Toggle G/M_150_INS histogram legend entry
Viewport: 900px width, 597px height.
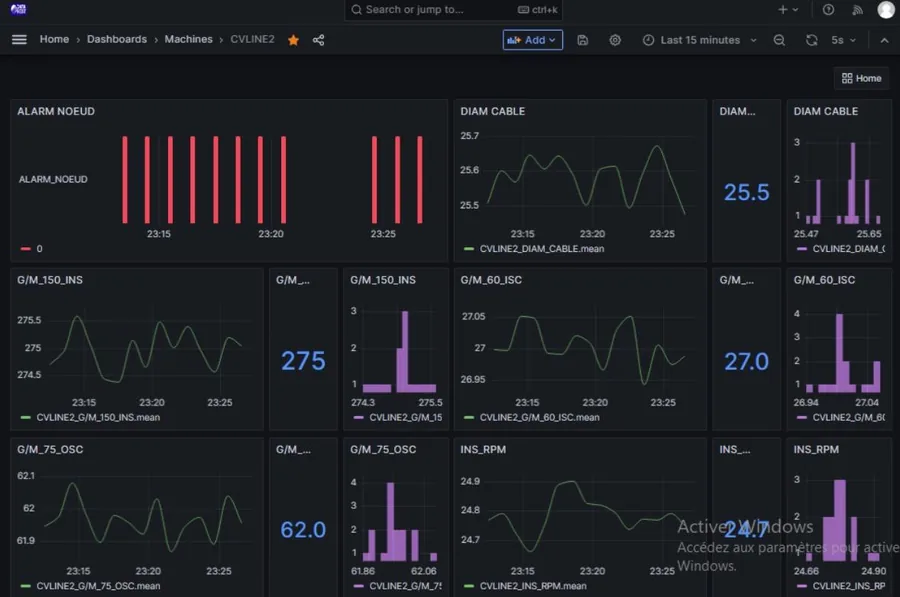coord(406,417)
